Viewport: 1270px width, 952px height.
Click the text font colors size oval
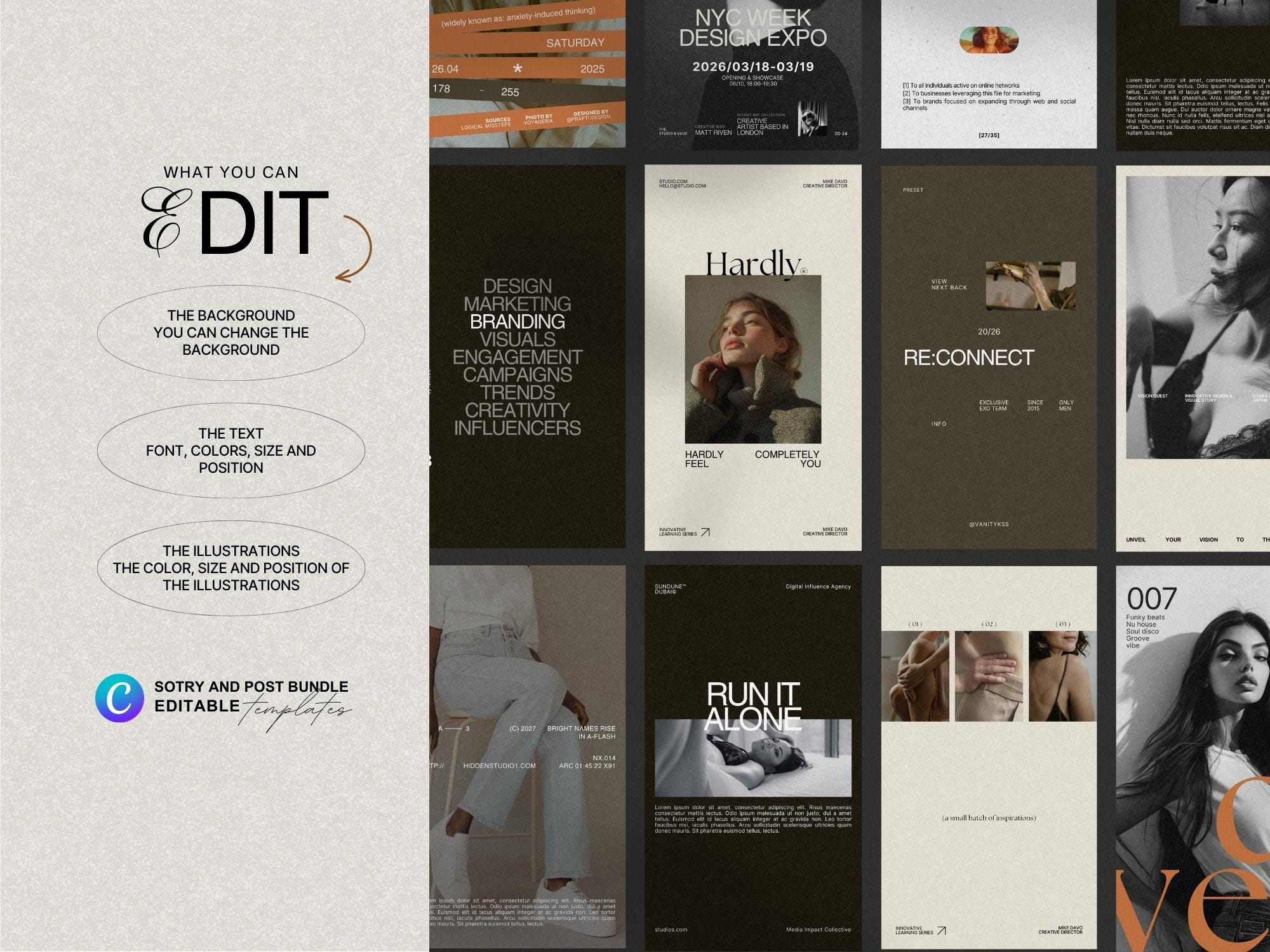[231, 451]
